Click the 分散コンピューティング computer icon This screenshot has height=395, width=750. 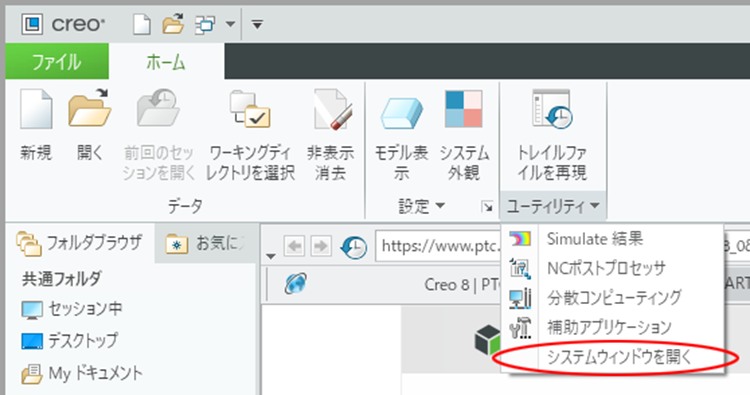520,298
